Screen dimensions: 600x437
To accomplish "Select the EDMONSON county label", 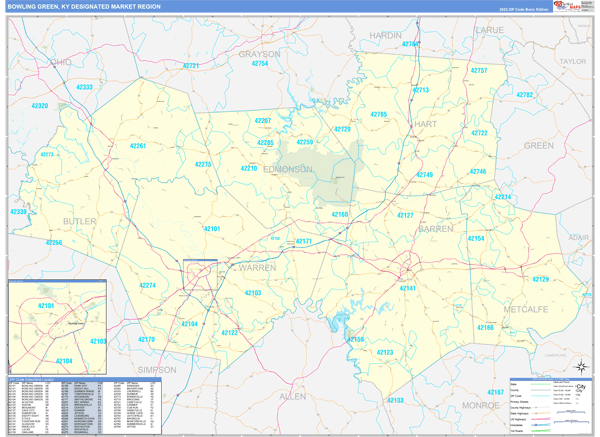I will (288, 169).
